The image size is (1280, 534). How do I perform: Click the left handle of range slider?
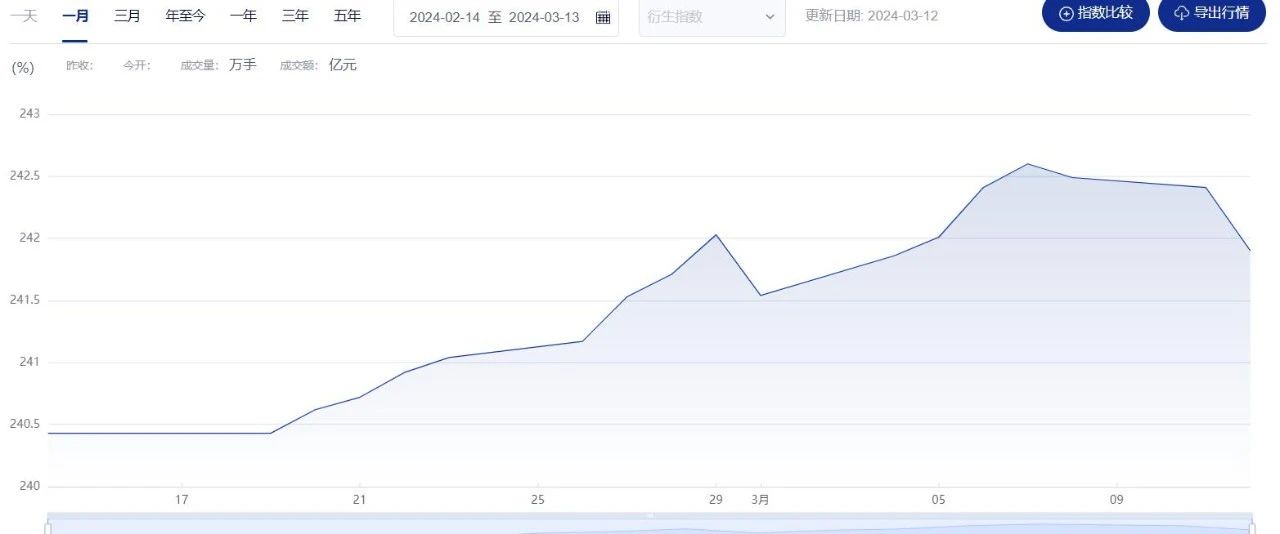coord(47,527)
